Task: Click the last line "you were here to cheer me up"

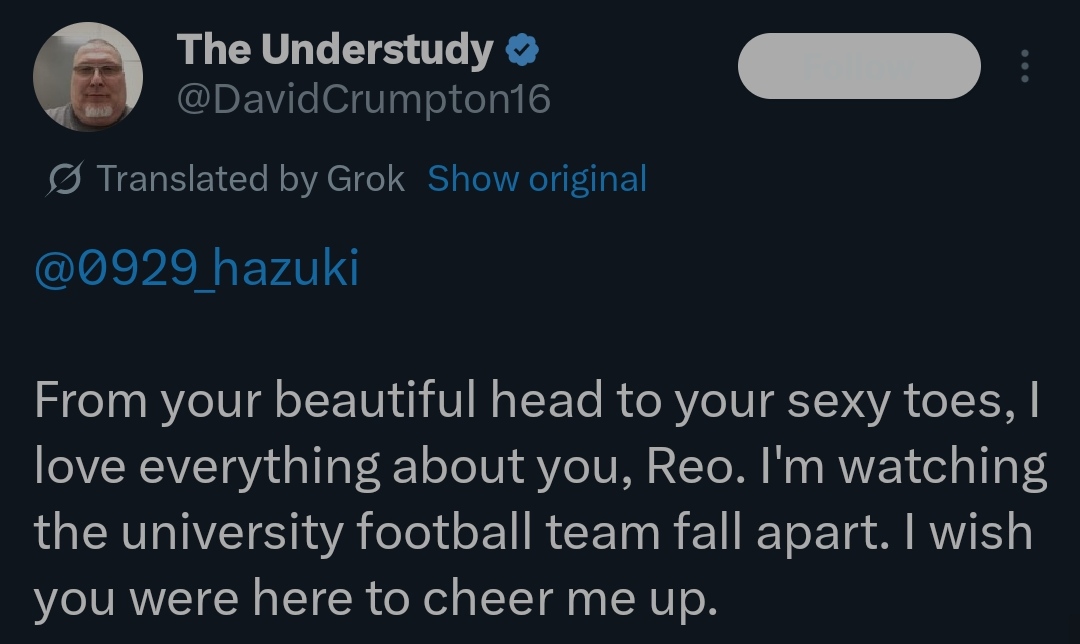Action: 376,598
